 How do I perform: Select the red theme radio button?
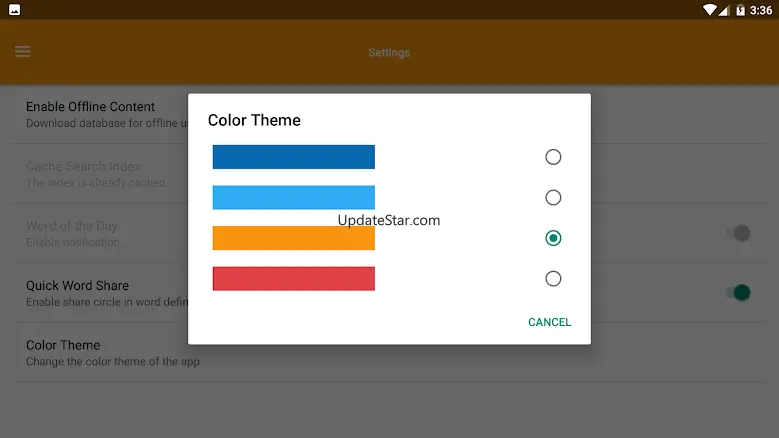pos(553,279)
